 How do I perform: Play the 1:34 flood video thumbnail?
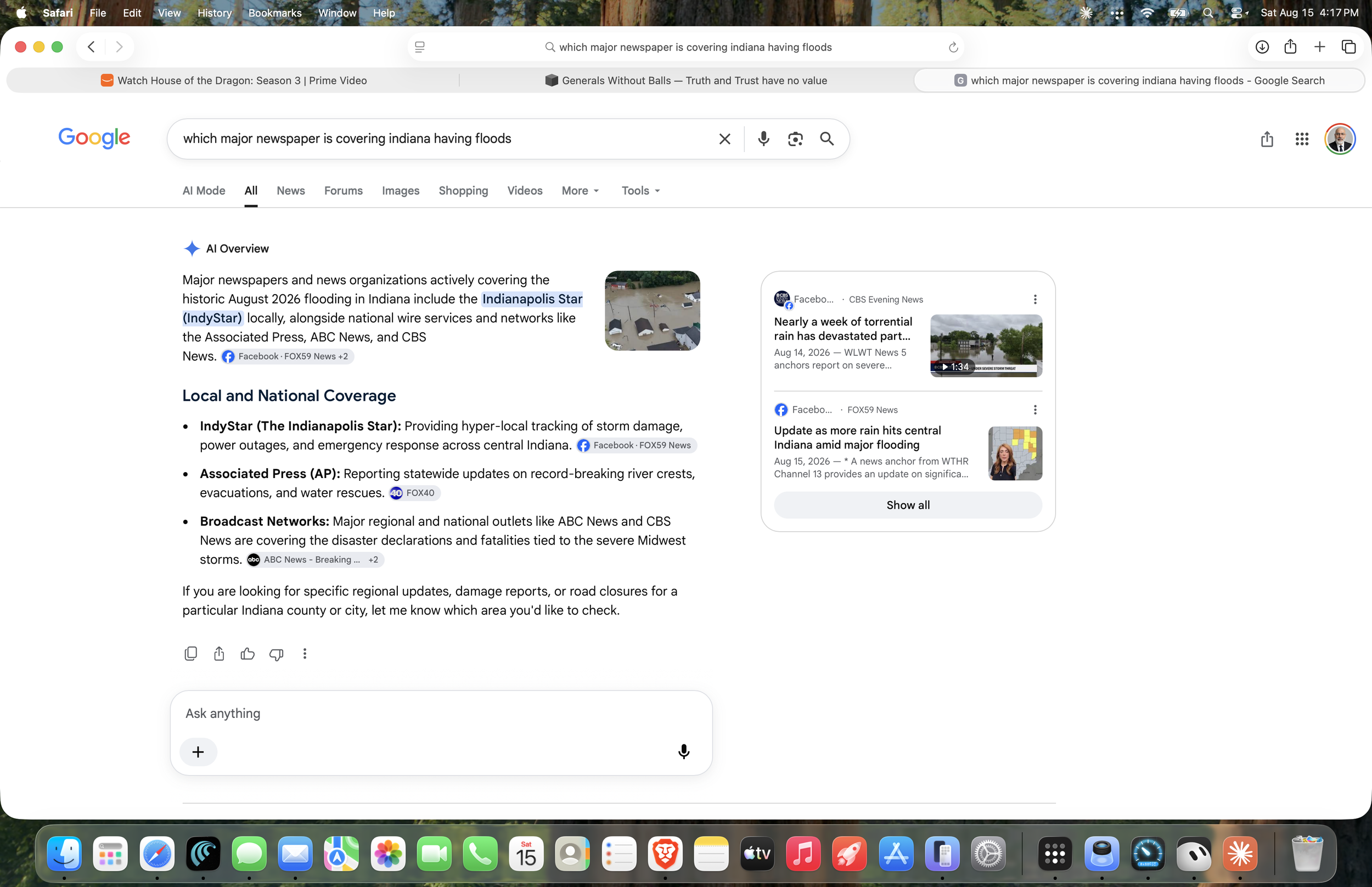click(x=986, y=346)
